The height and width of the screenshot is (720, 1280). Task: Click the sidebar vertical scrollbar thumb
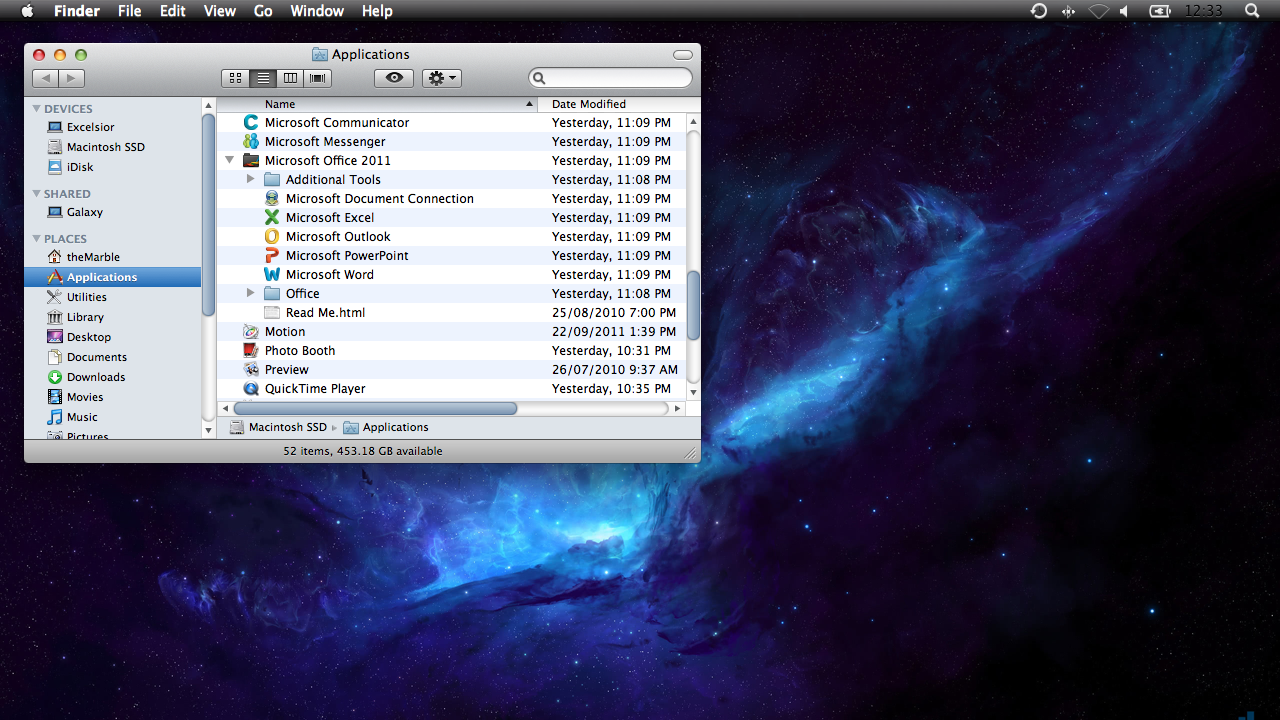[208, 214]
